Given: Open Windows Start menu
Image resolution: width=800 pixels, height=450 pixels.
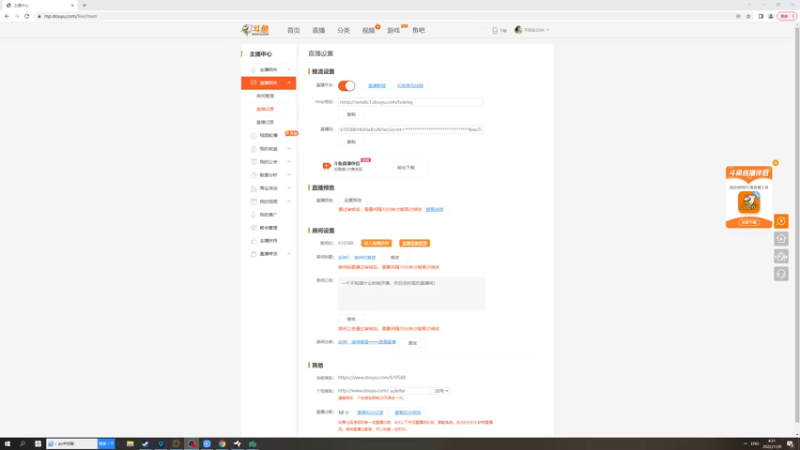Looking at the screenshot, I should 7,444.
